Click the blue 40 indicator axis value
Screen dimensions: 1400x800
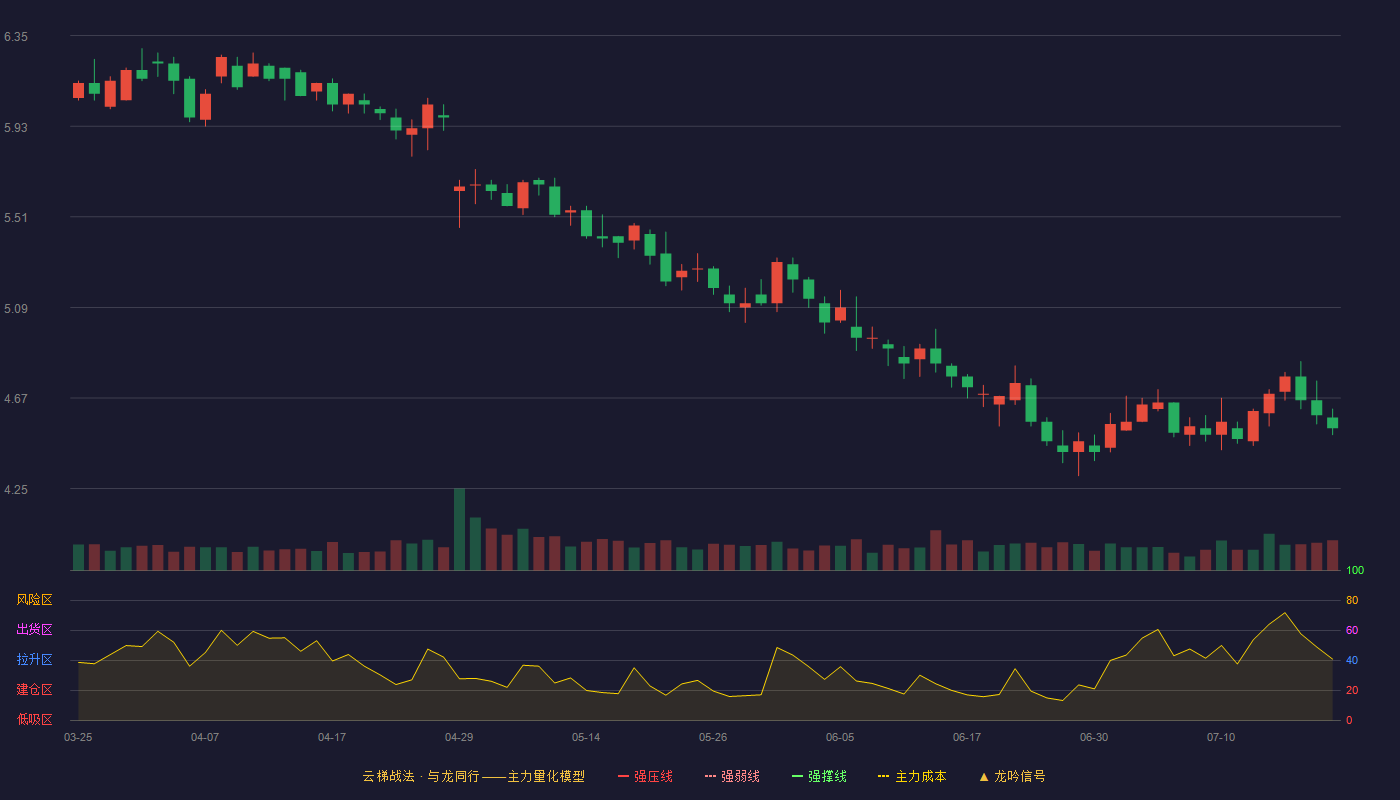[1352, 661]
